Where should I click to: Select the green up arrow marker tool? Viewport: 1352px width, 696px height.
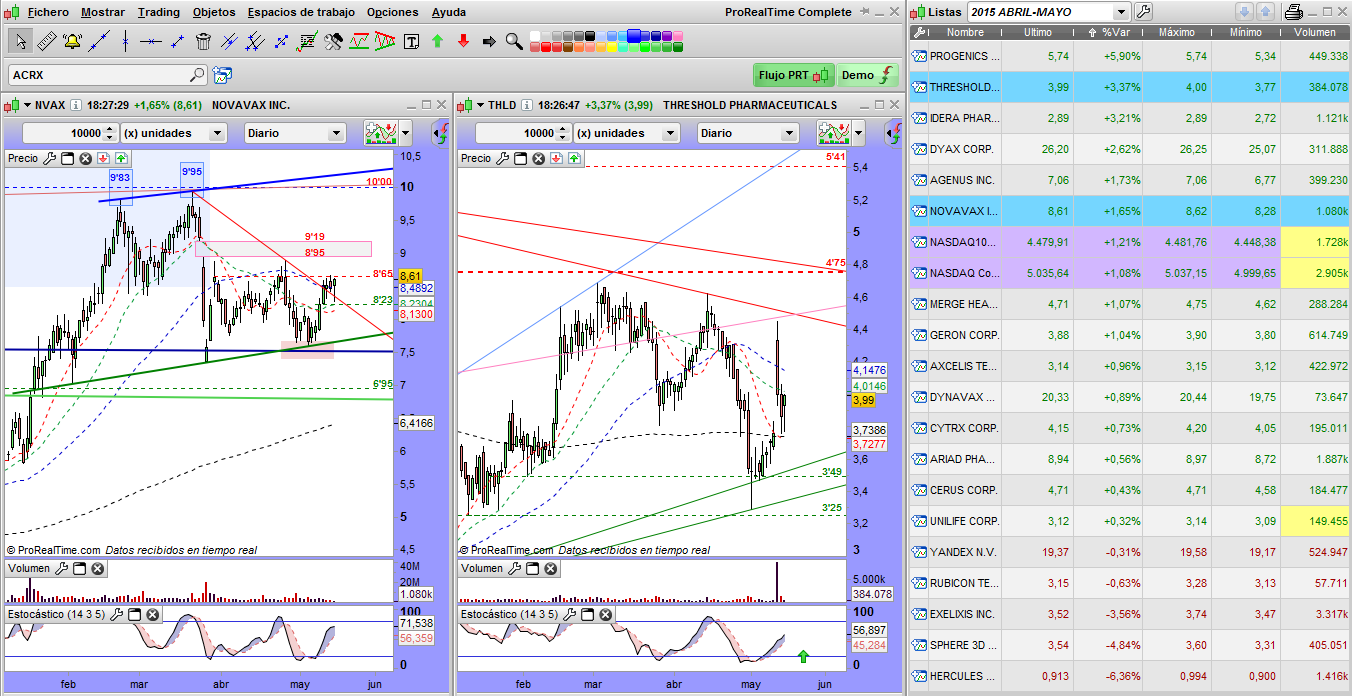point(437,42)
